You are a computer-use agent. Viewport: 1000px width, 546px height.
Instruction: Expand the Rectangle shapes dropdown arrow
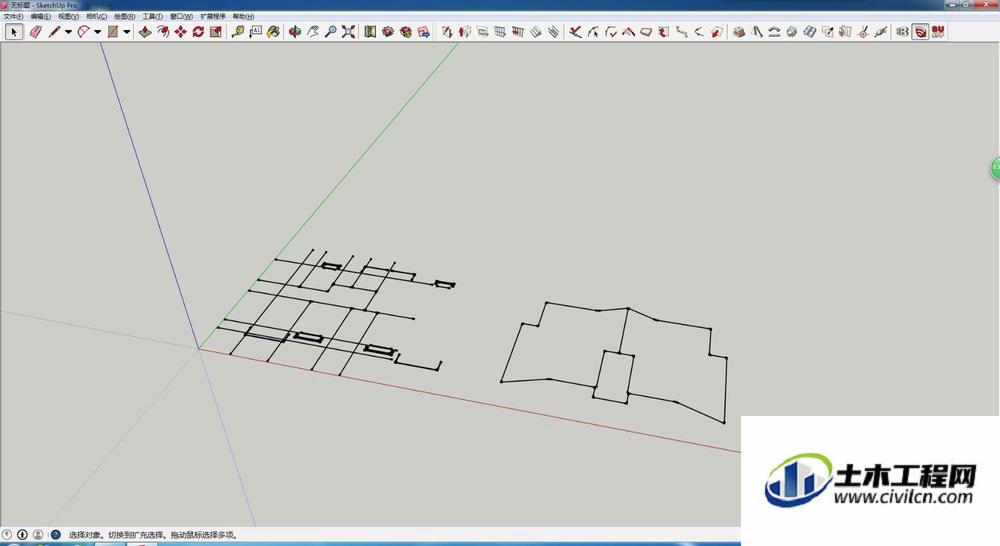tap(127, 31)
